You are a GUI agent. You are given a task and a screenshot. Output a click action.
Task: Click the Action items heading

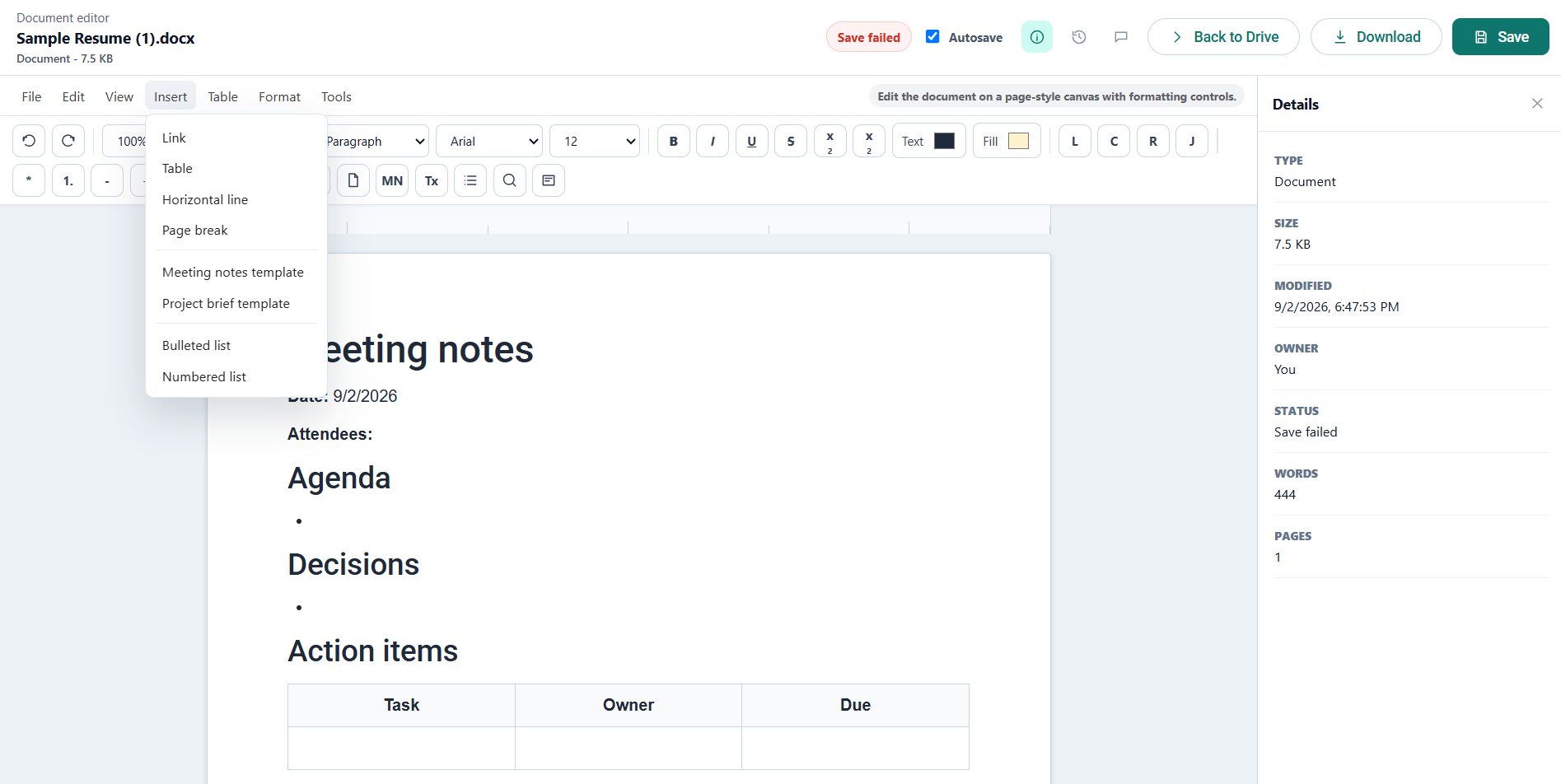(x=372, y=651)
